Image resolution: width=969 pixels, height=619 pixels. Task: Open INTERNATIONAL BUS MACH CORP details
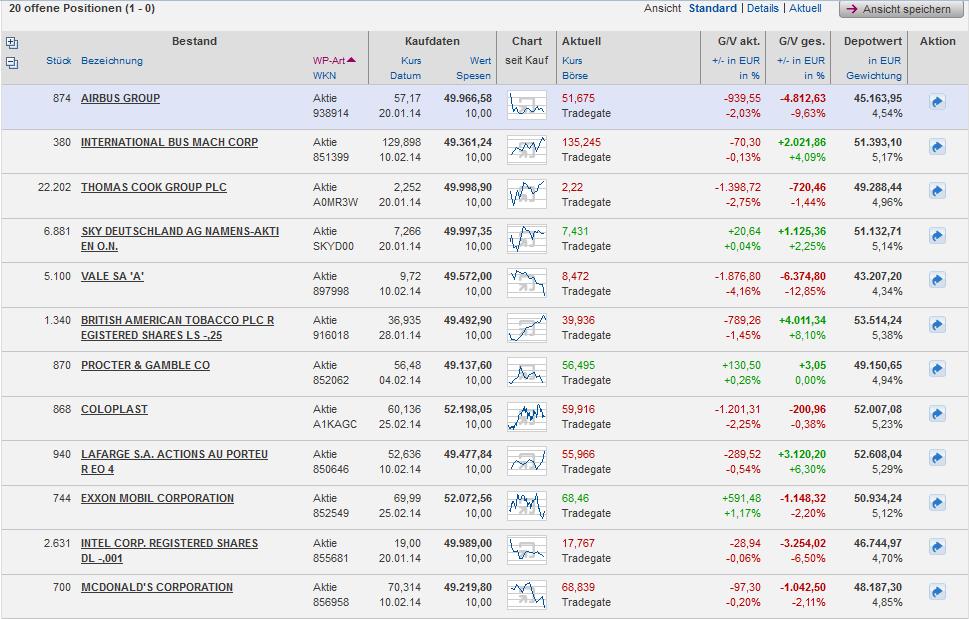169,142
